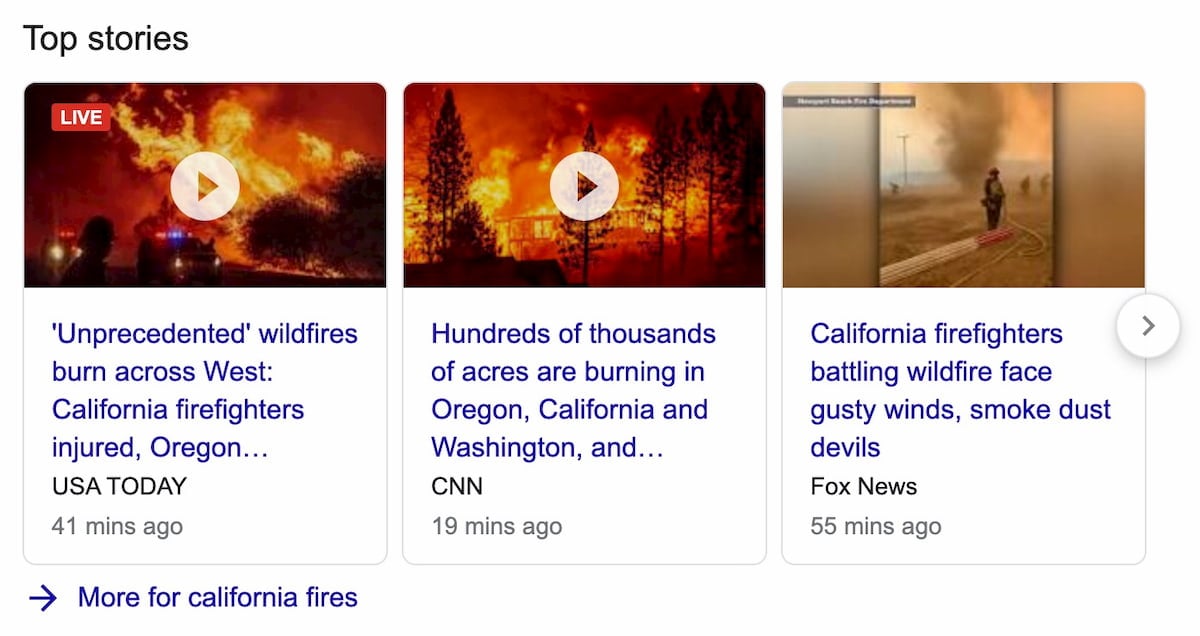Image resolution: width=1200 pixels, height=636 pixels.
Task: Click the 19 mins ago timestamp
Action: (496, 526)
